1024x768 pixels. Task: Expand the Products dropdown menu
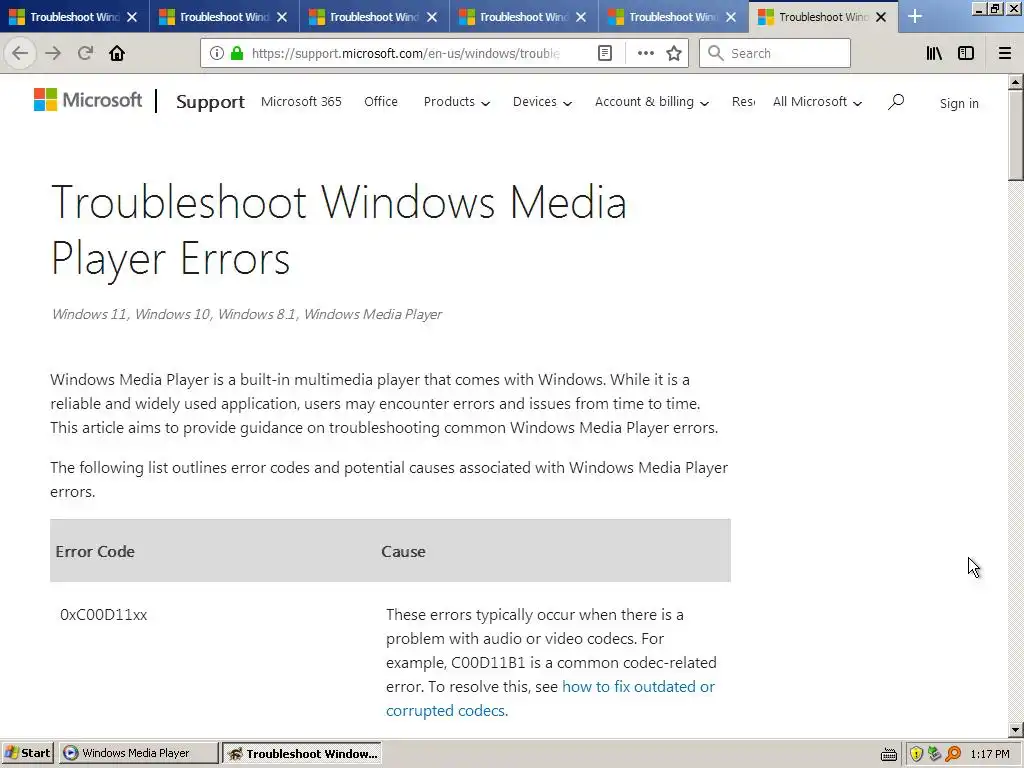click(456, 102)
